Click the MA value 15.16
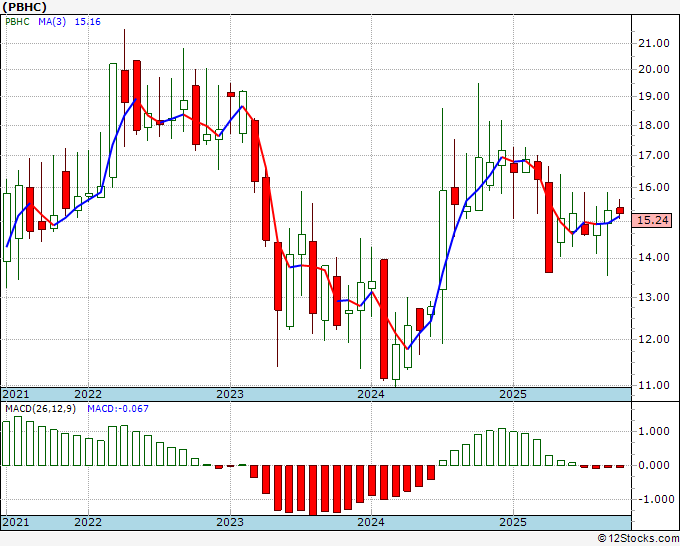This screenshot has width=680, height=546. click(88, 22)
